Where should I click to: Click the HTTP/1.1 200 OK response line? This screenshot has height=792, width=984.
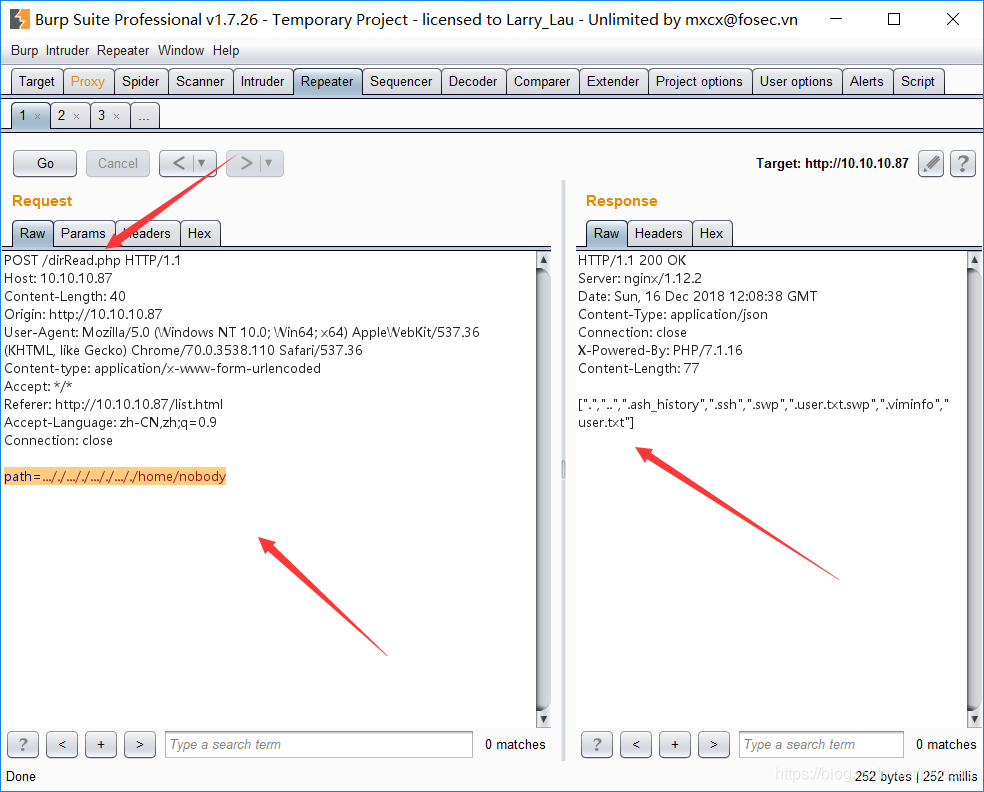(632, 260)
